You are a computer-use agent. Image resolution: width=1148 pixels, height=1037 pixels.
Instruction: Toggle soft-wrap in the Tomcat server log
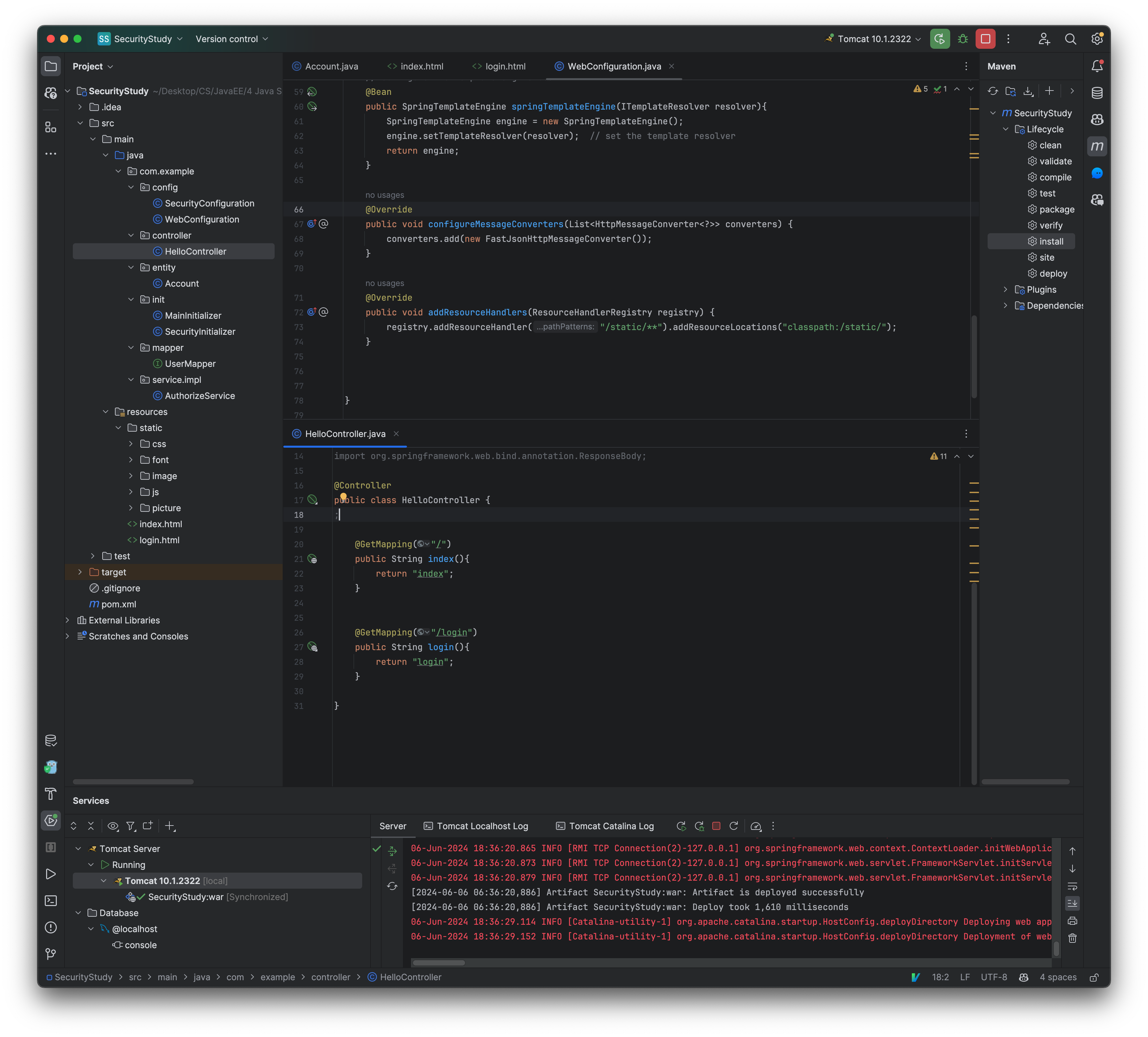[x=1073, y=886]
